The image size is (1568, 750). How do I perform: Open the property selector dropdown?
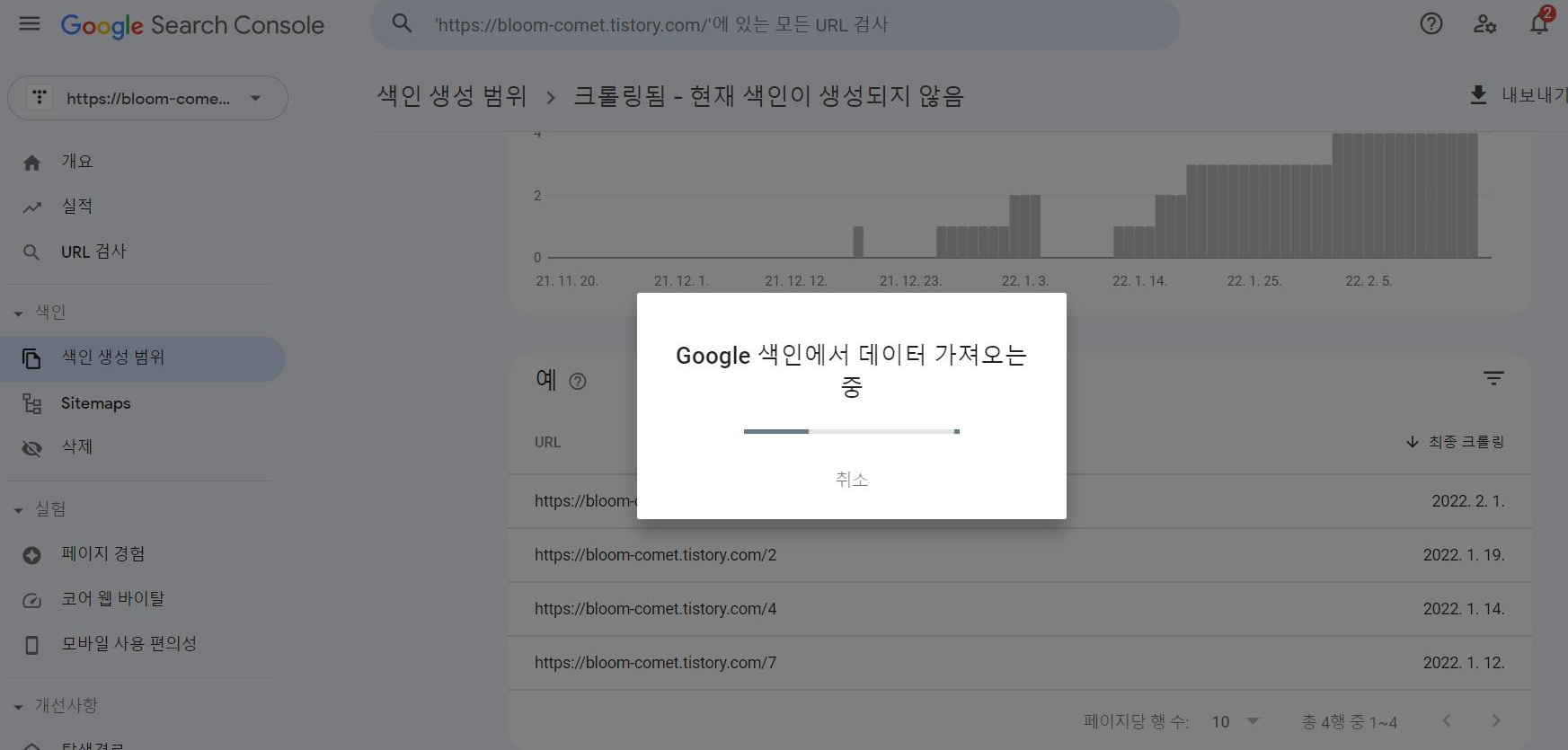[147, 98]
